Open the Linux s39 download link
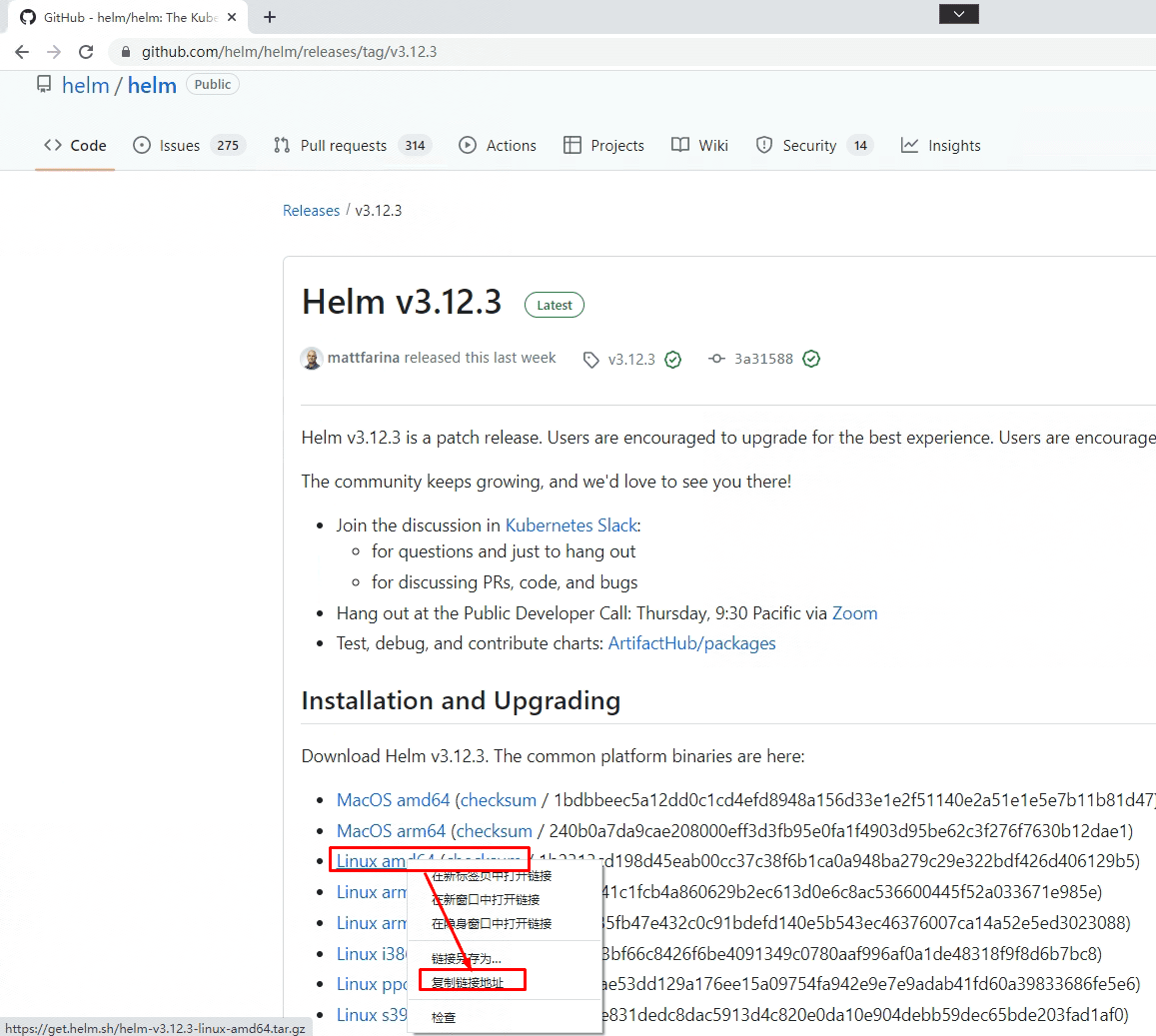1156x1036 pixels. click(x=372, y=1015)
